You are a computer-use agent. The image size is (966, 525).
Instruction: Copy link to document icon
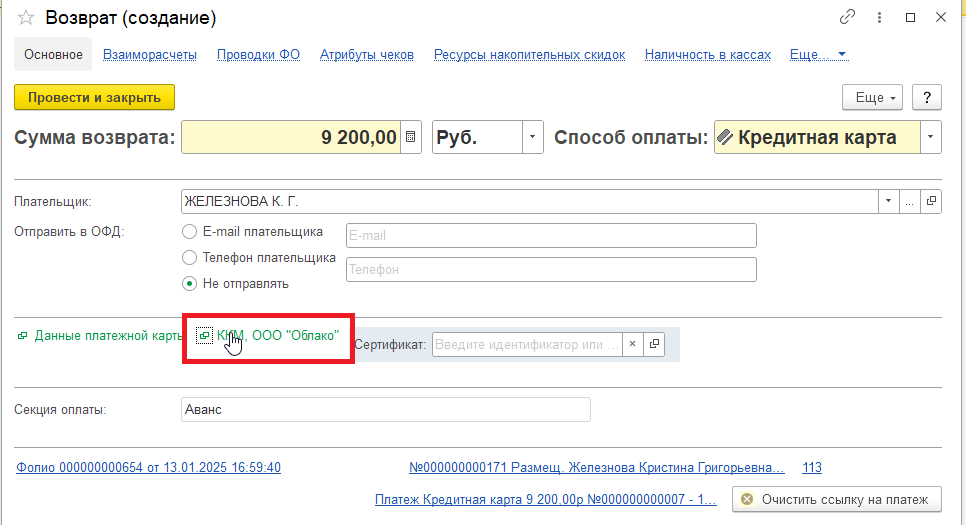click(847, 18)
